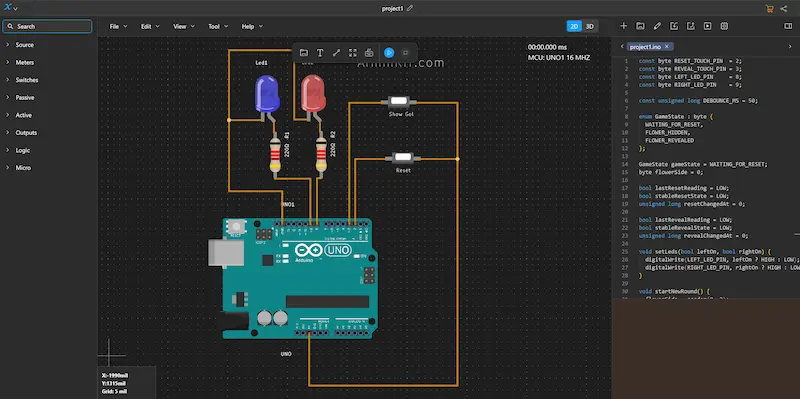Start simulation with the blue play button
Screen dimensions: 800x399
(x=389, y=53)
